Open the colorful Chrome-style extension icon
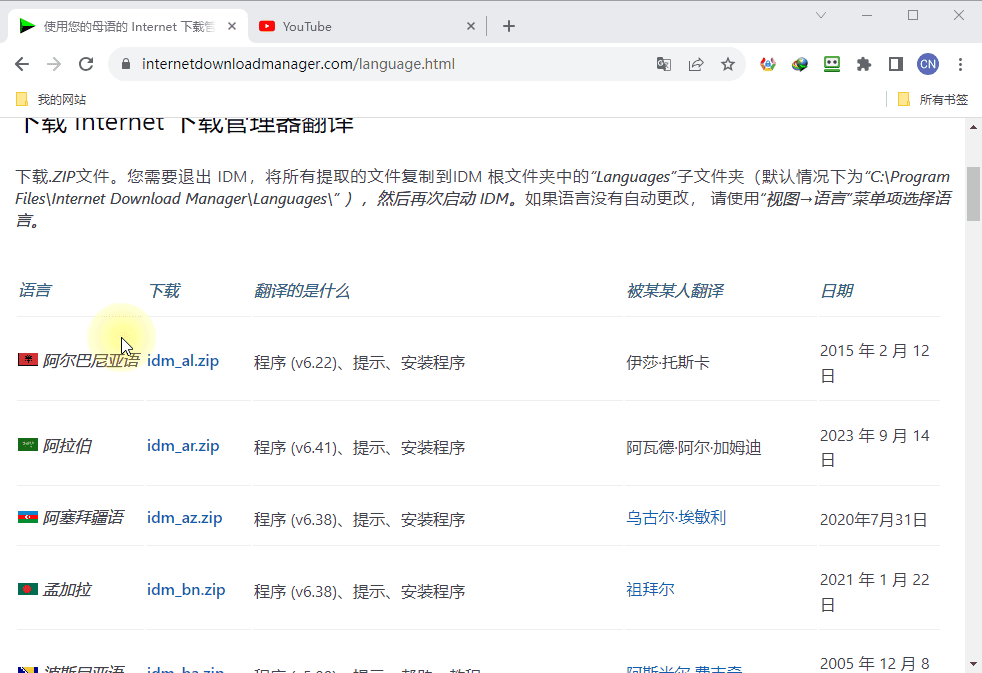This screenshot has width=982, height=673. 768,64
